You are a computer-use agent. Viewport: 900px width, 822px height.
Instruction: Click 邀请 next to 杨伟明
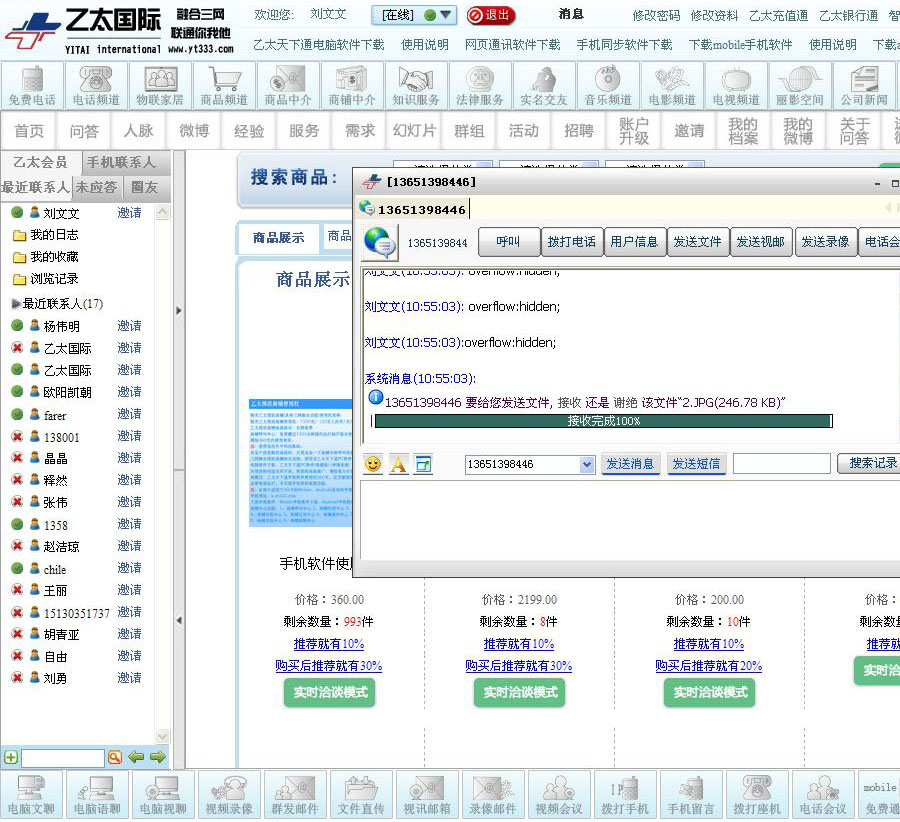(129, 325)
